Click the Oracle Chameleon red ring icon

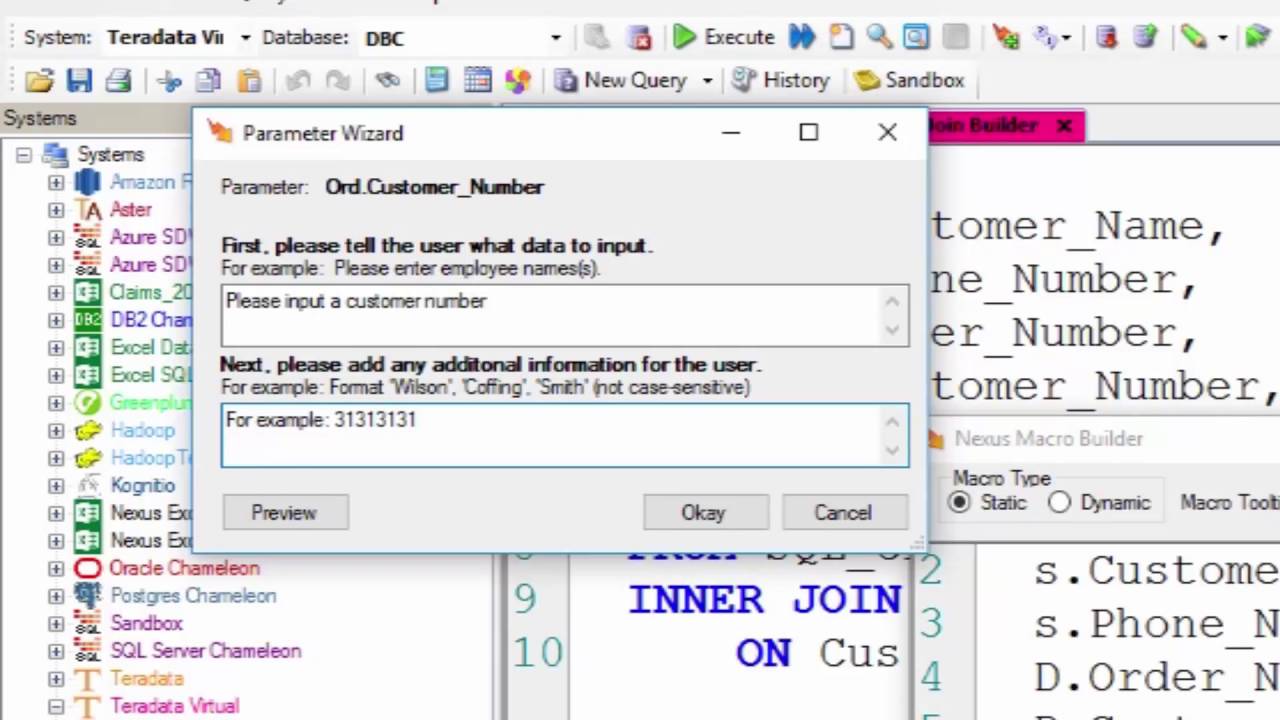pos(88,568)
